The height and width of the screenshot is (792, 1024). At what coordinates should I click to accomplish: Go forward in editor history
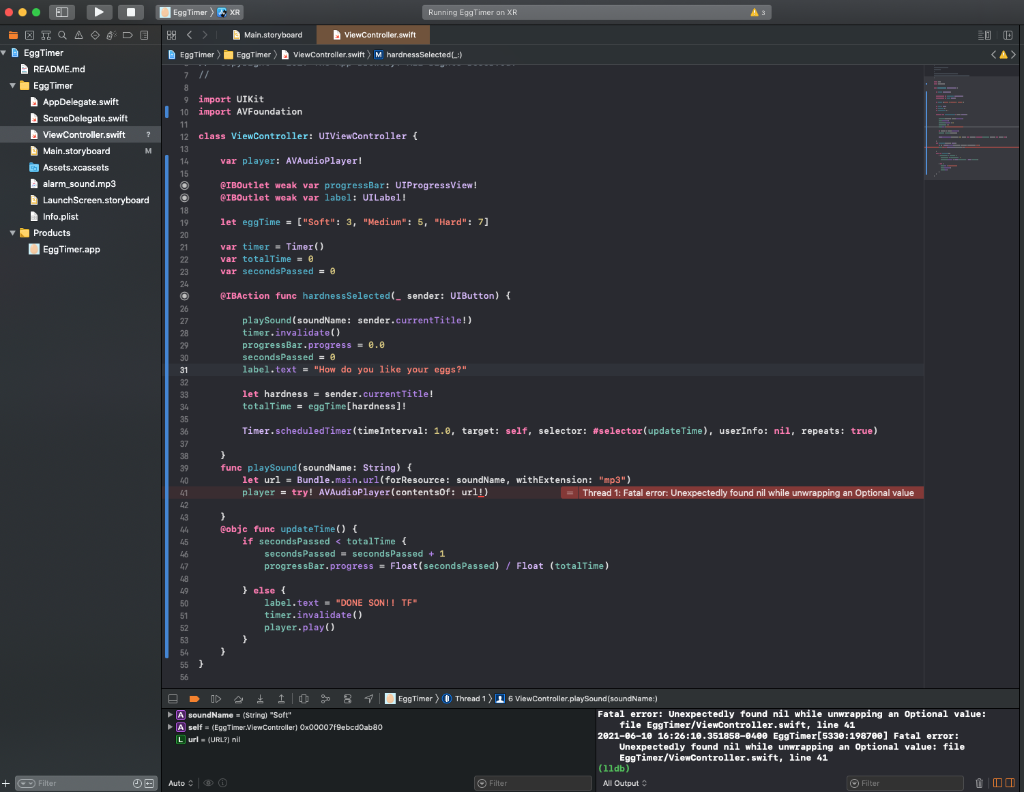[205, 35]
